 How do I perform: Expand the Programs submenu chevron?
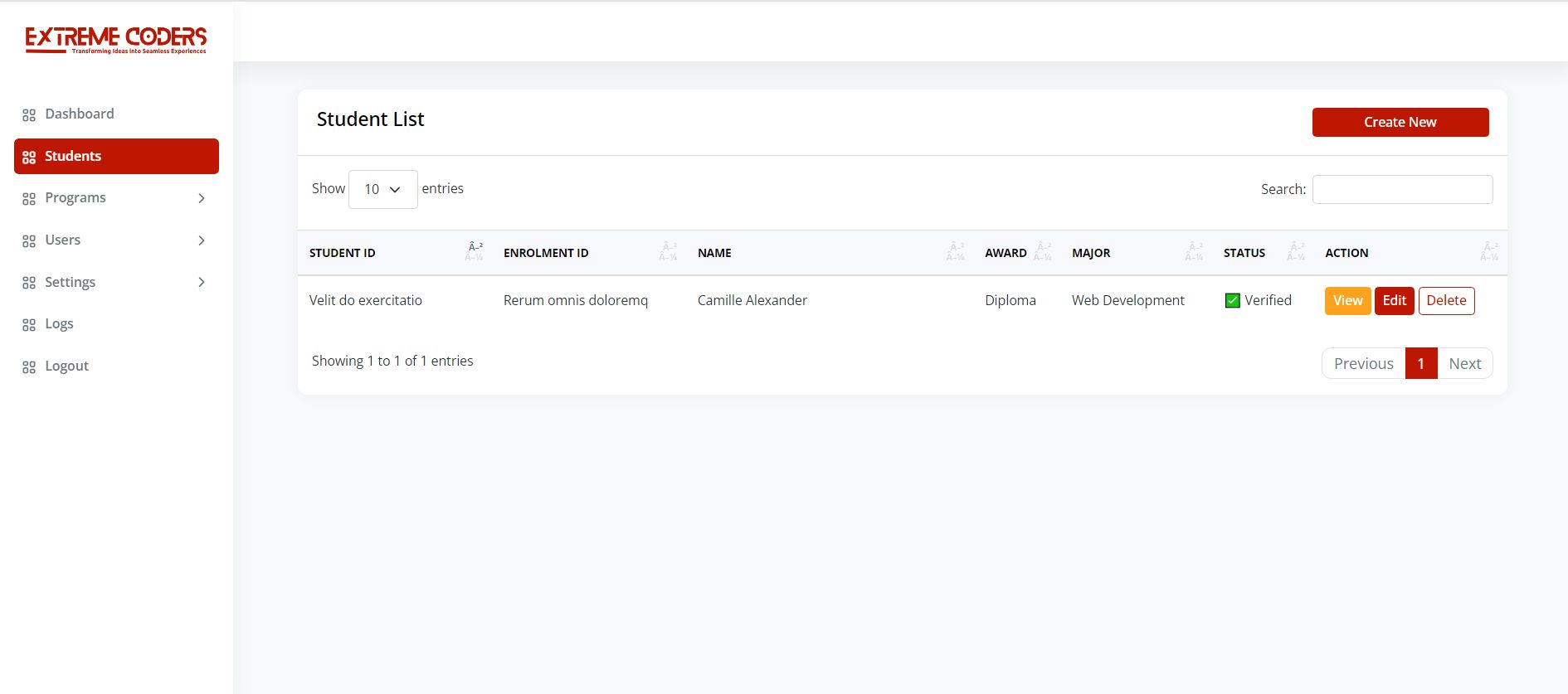[x=202, y=198]
